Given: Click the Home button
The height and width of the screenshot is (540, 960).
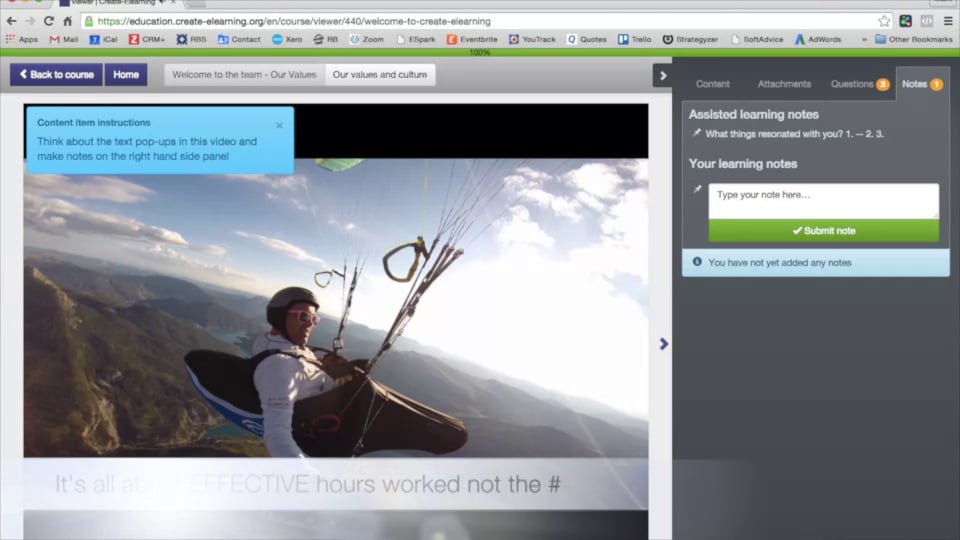Looking at the screenshot, I should (x=126, y=75).
